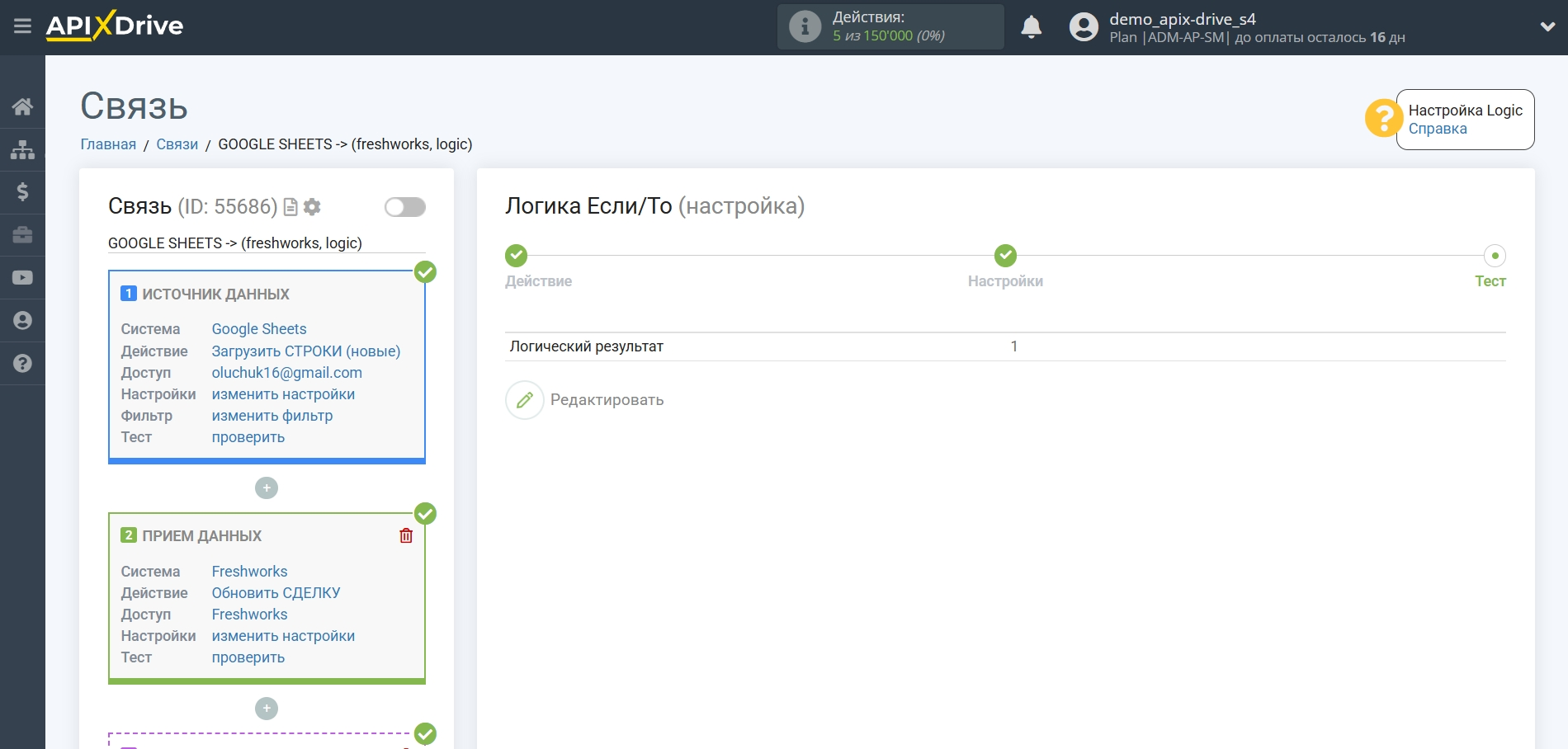Image resolution: width=1568 pixels, height=749 pixels.
Task: Toggle the connection on/off switch
Action: pyautogui.click(x=404, y=207)
